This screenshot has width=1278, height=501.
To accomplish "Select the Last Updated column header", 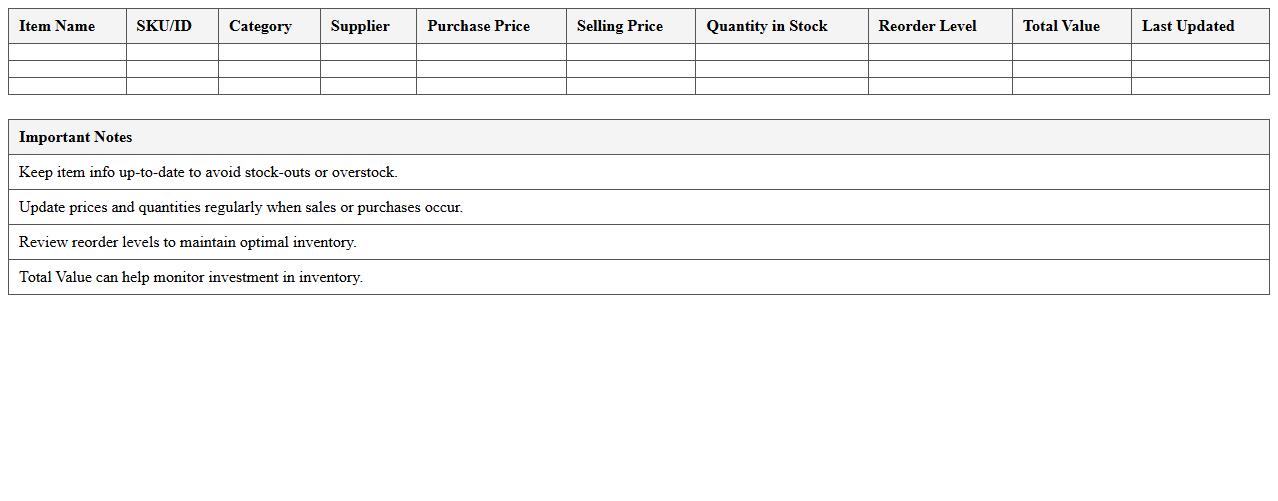I will pyautogui.click(x=1187, y=26).
